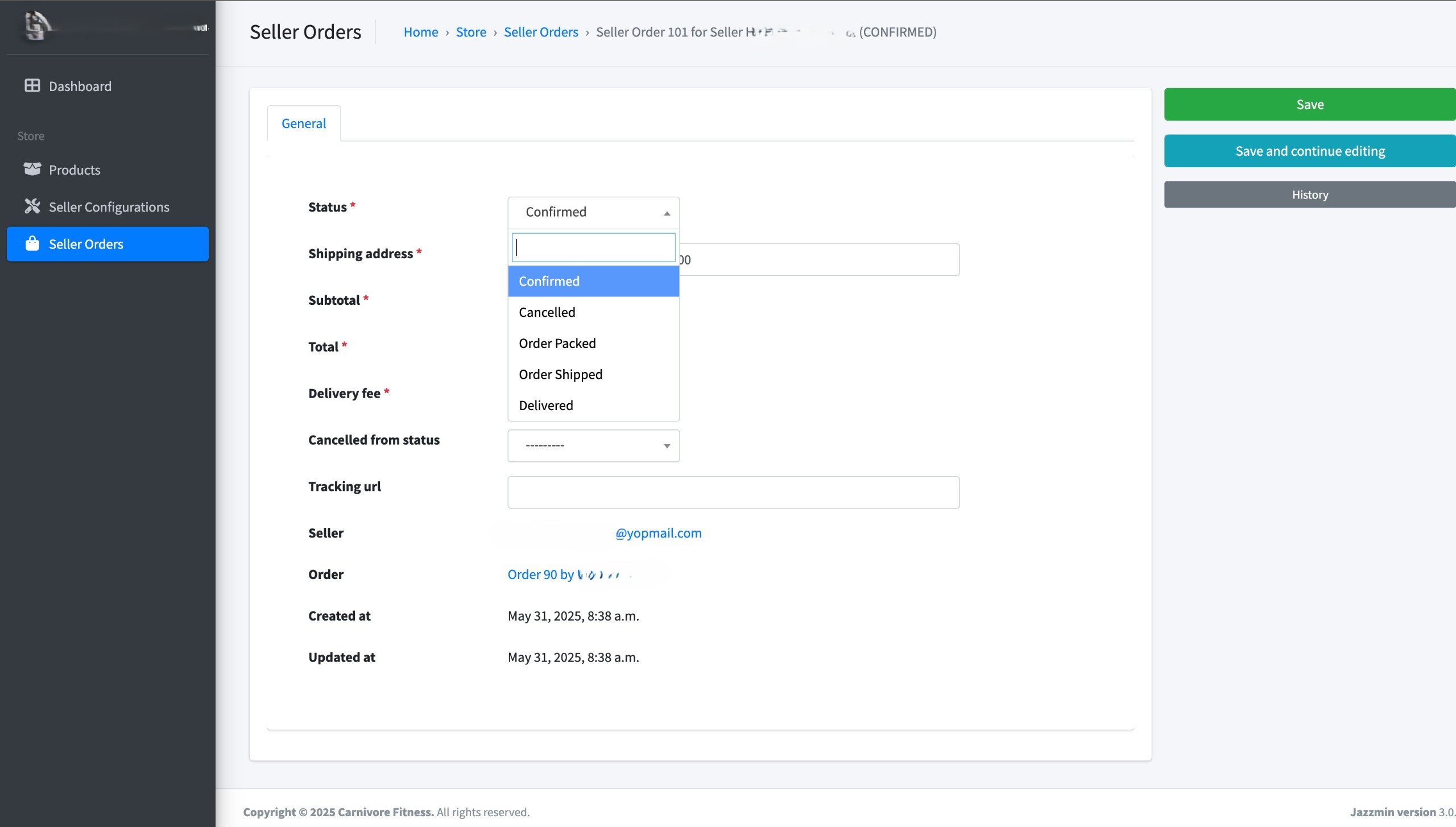Focus the Status search box
Image resolution: width=1456 pixels, height=827 pixels.
[593, 247]
